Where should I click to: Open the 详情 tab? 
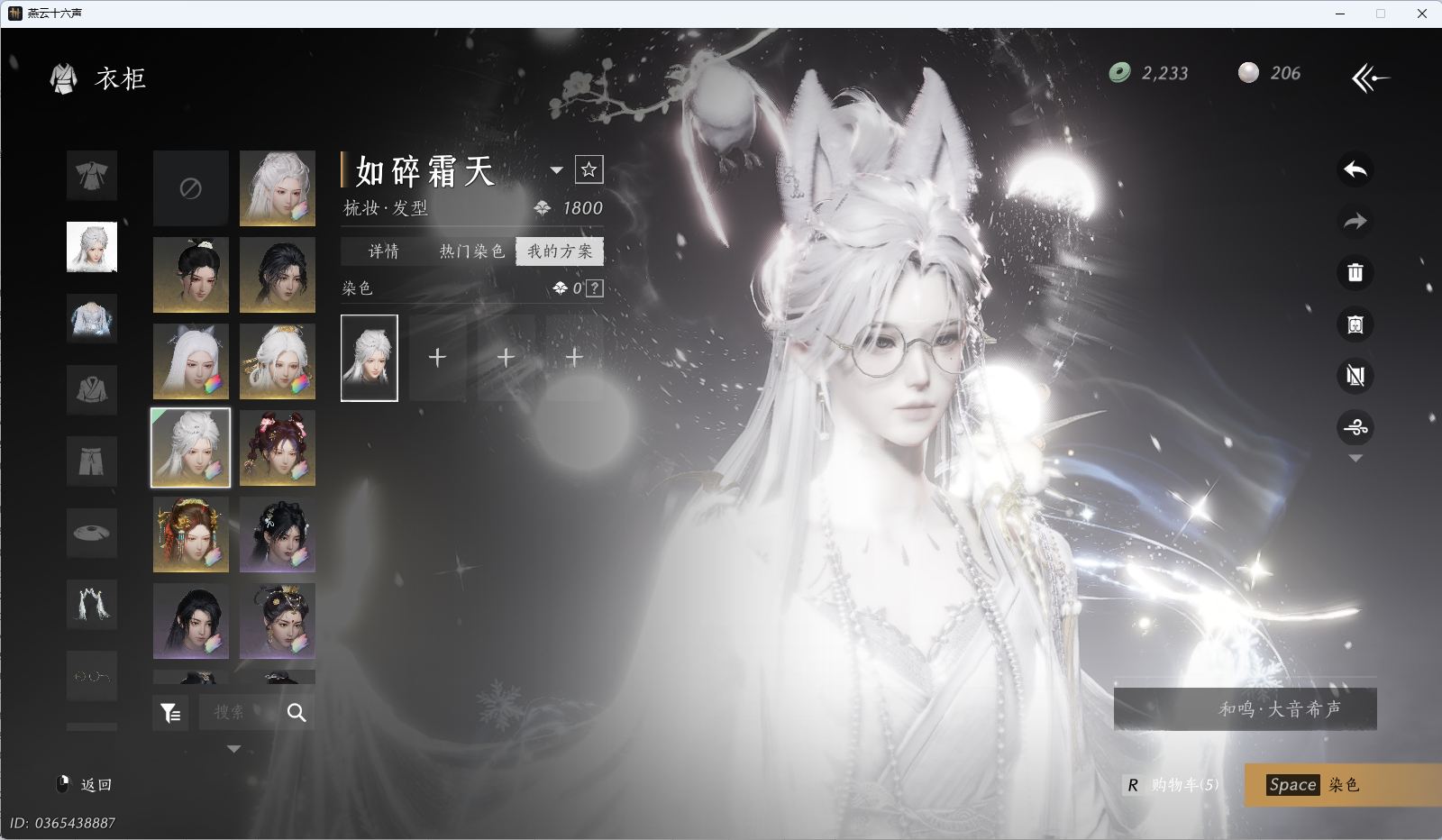[384, 251]
